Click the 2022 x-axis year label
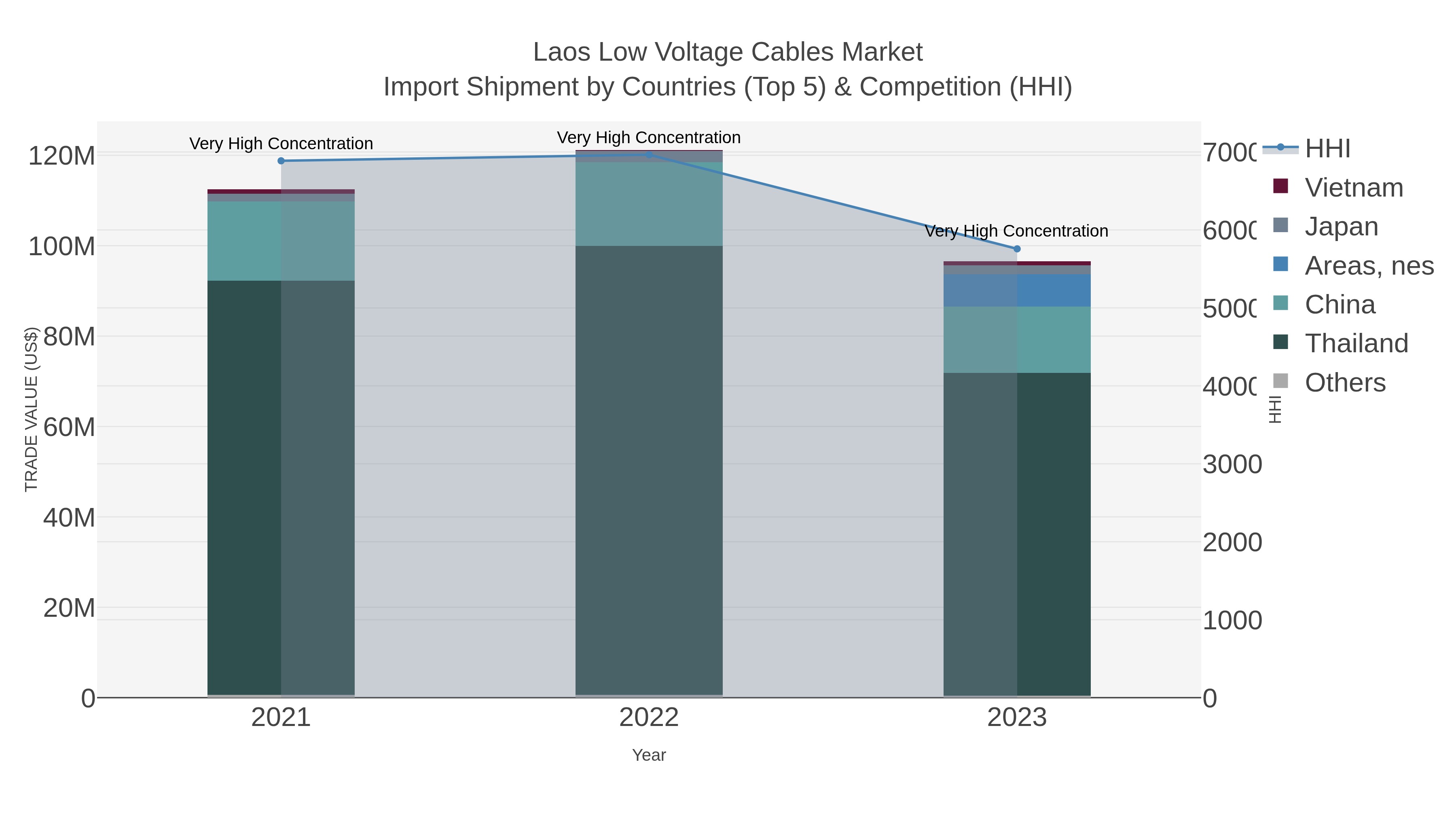 click(x=649, y=718)
